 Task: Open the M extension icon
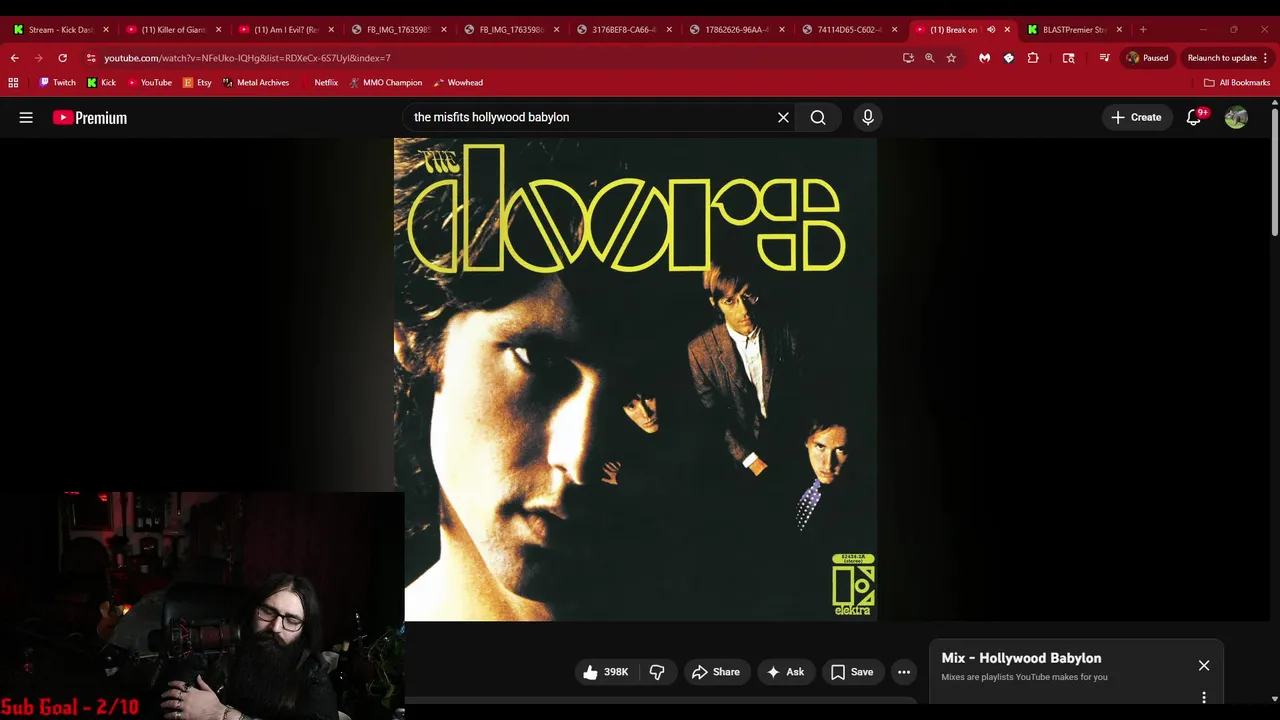[984, 58]
